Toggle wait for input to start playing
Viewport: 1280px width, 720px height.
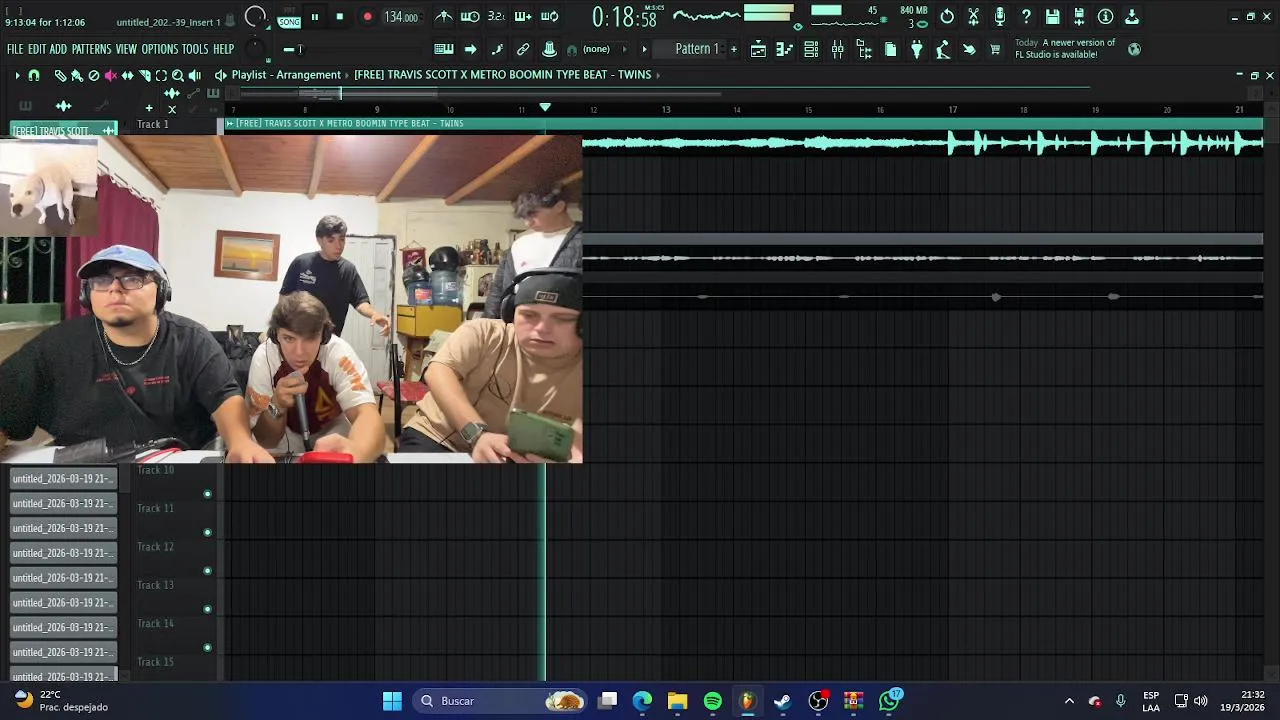click(x=469, y=16)
